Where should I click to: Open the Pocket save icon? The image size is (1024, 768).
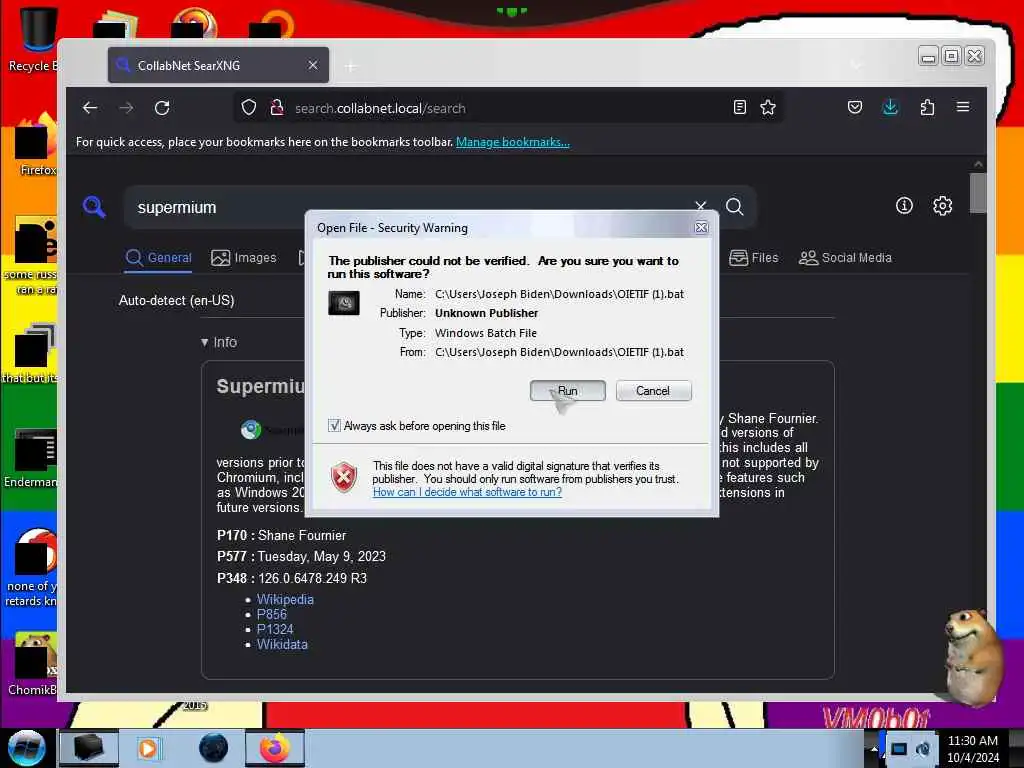[x=854, y=107]
